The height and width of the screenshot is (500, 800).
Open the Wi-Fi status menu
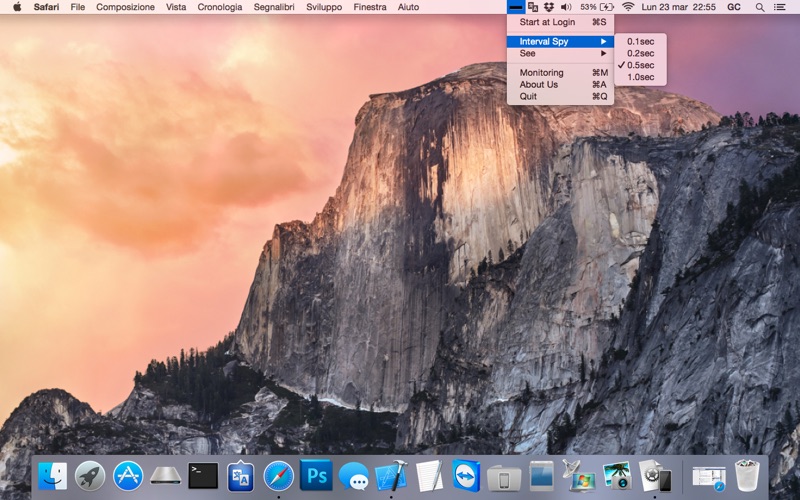[x=628, y=7]
